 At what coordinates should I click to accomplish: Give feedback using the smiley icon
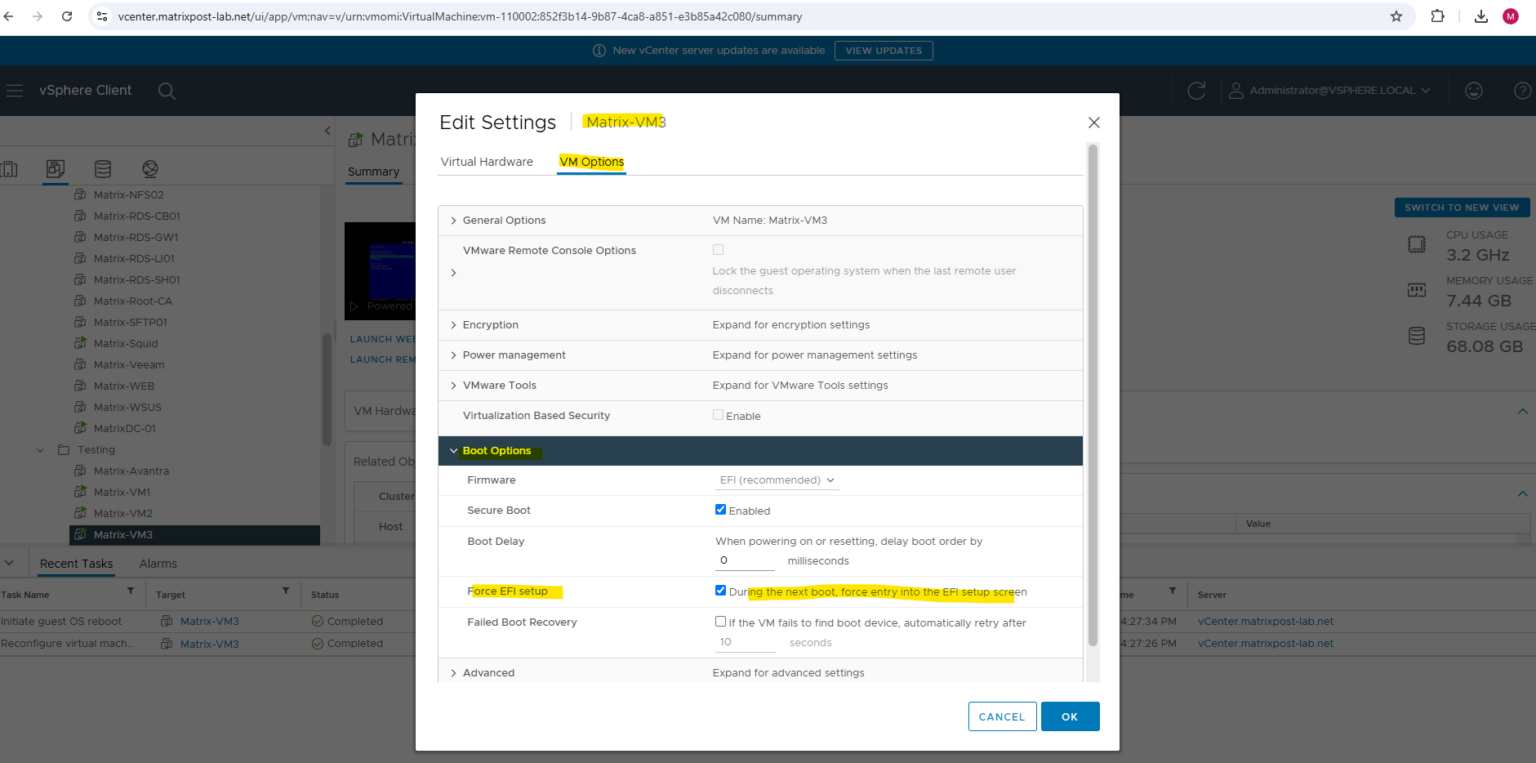click(x=1473, y=90)
